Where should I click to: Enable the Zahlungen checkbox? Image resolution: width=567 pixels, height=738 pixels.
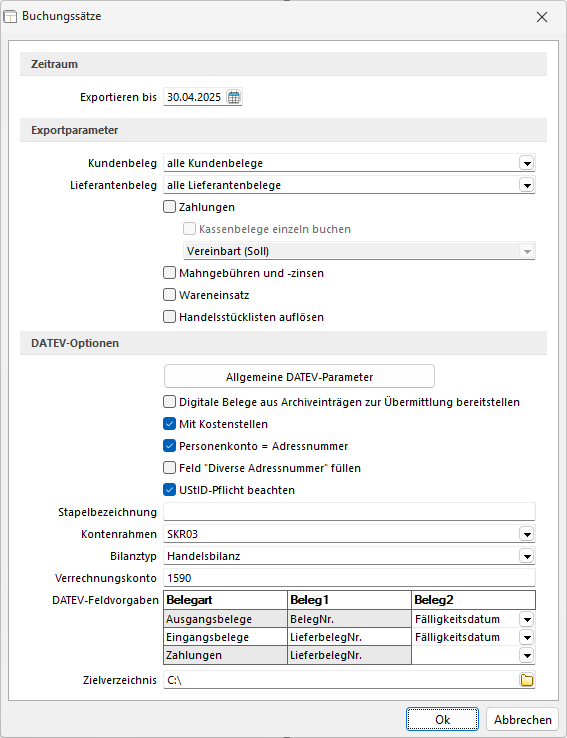(169, 207)
